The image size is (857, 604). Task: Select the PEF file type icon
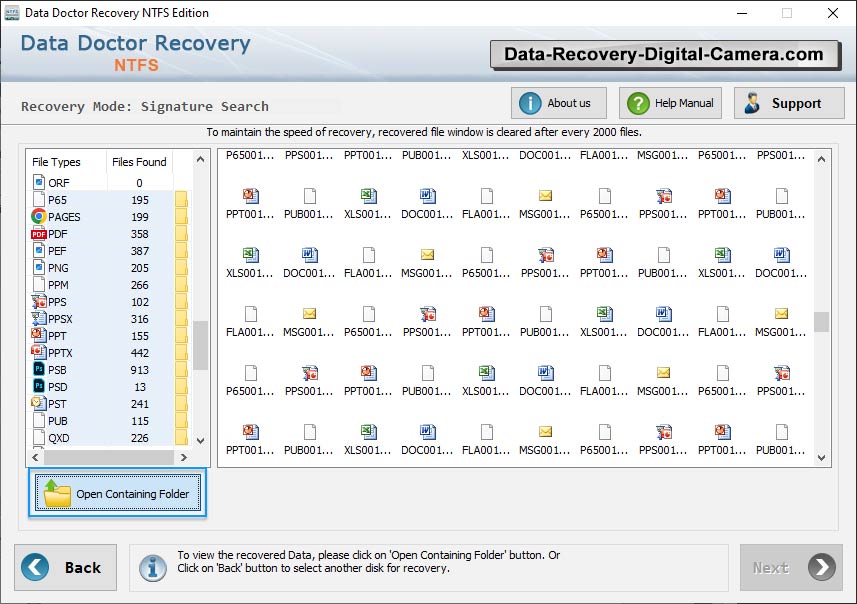point(39,250)
